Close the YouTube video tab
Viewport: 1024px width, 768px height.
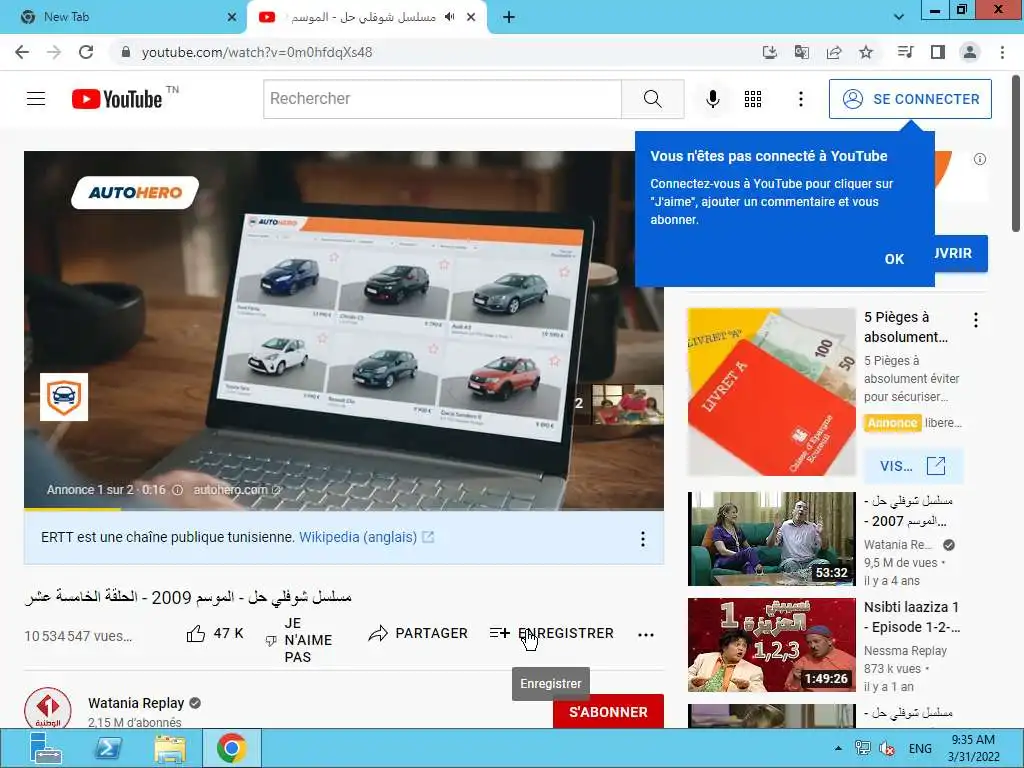pyautogui.click(x=471, y=17)
